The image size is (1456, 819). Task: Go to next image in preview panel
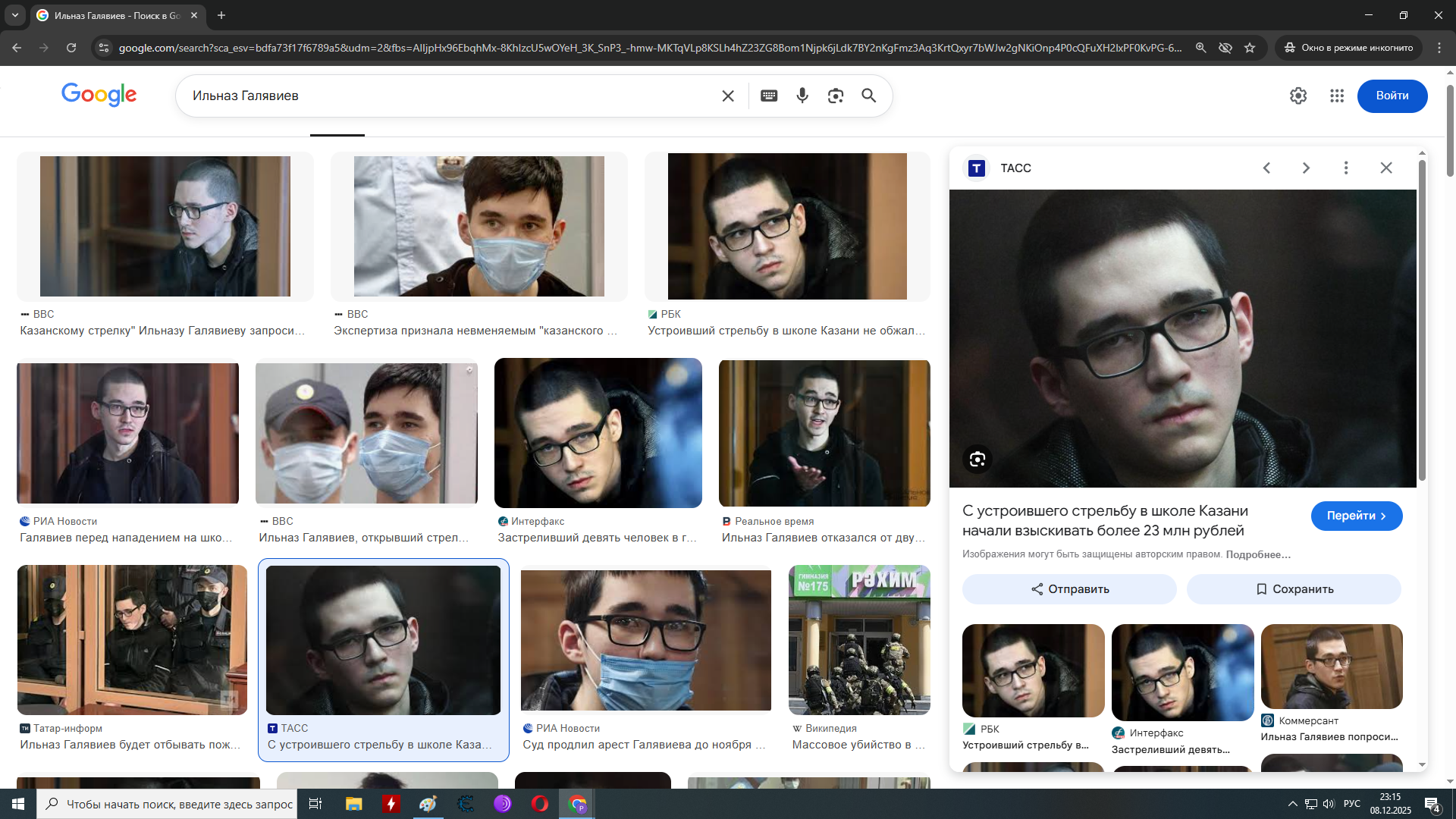click(x=1306, y=168)
